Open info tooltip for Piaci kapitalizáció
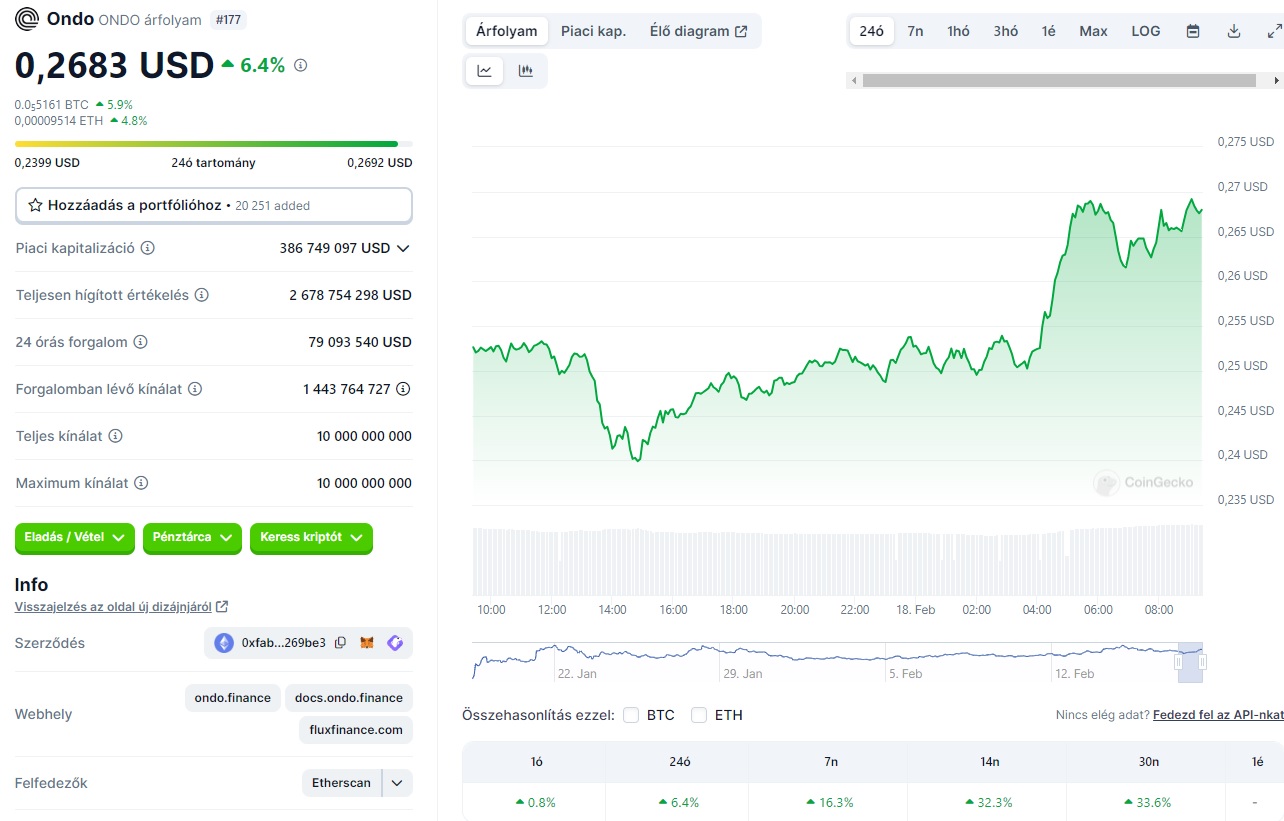This screenshot has height=821, width=1284. click(x=148, y=248)
